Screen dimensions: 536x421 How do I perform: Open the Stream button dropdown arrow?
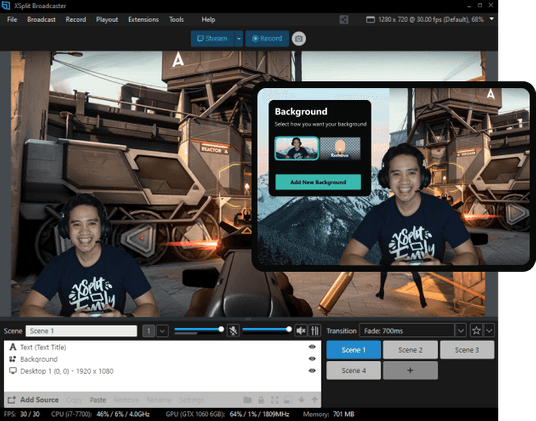239,39
